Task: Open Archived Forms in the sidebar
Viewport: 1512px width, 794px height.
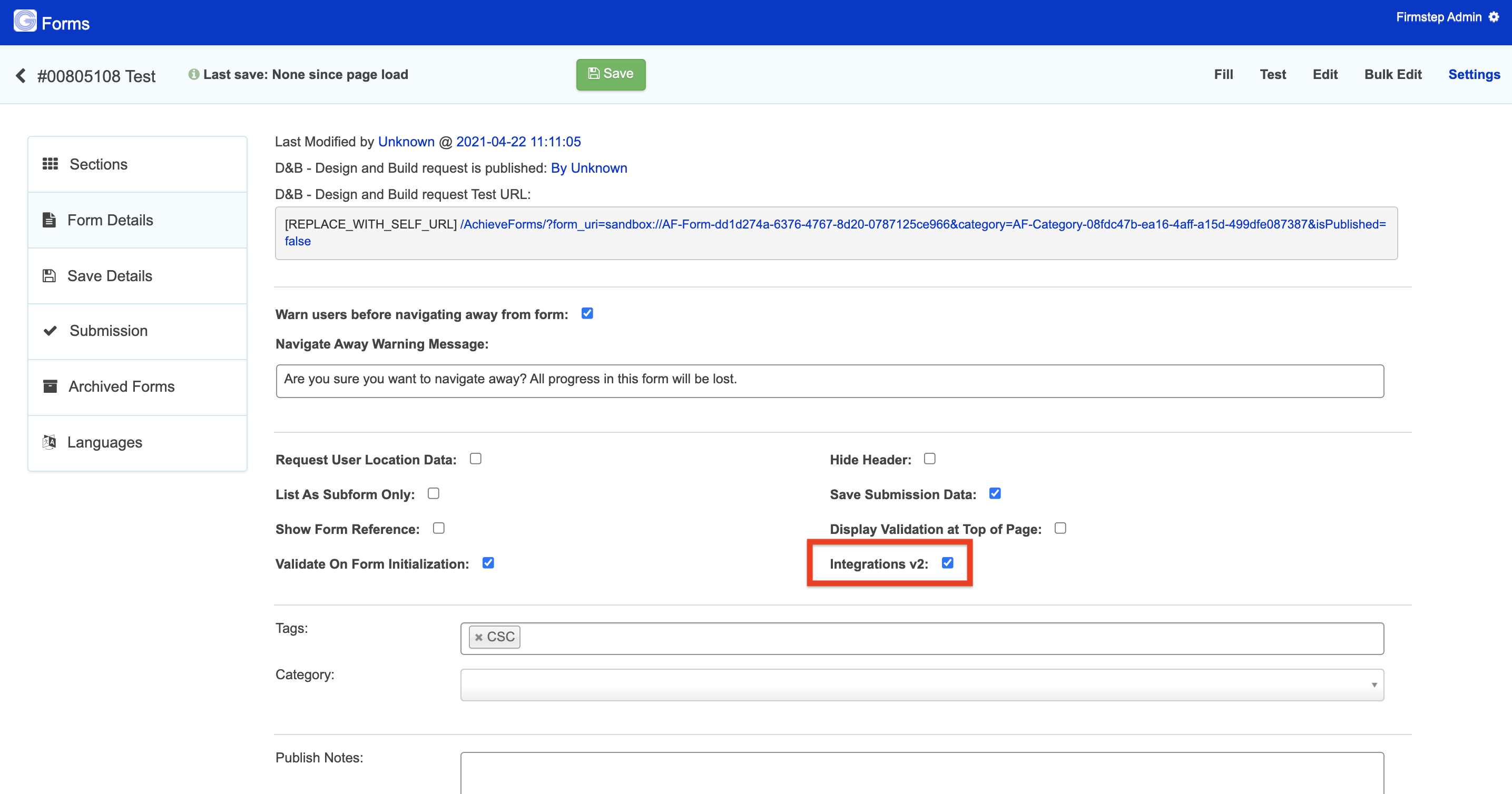Action: tap(138, 386)
